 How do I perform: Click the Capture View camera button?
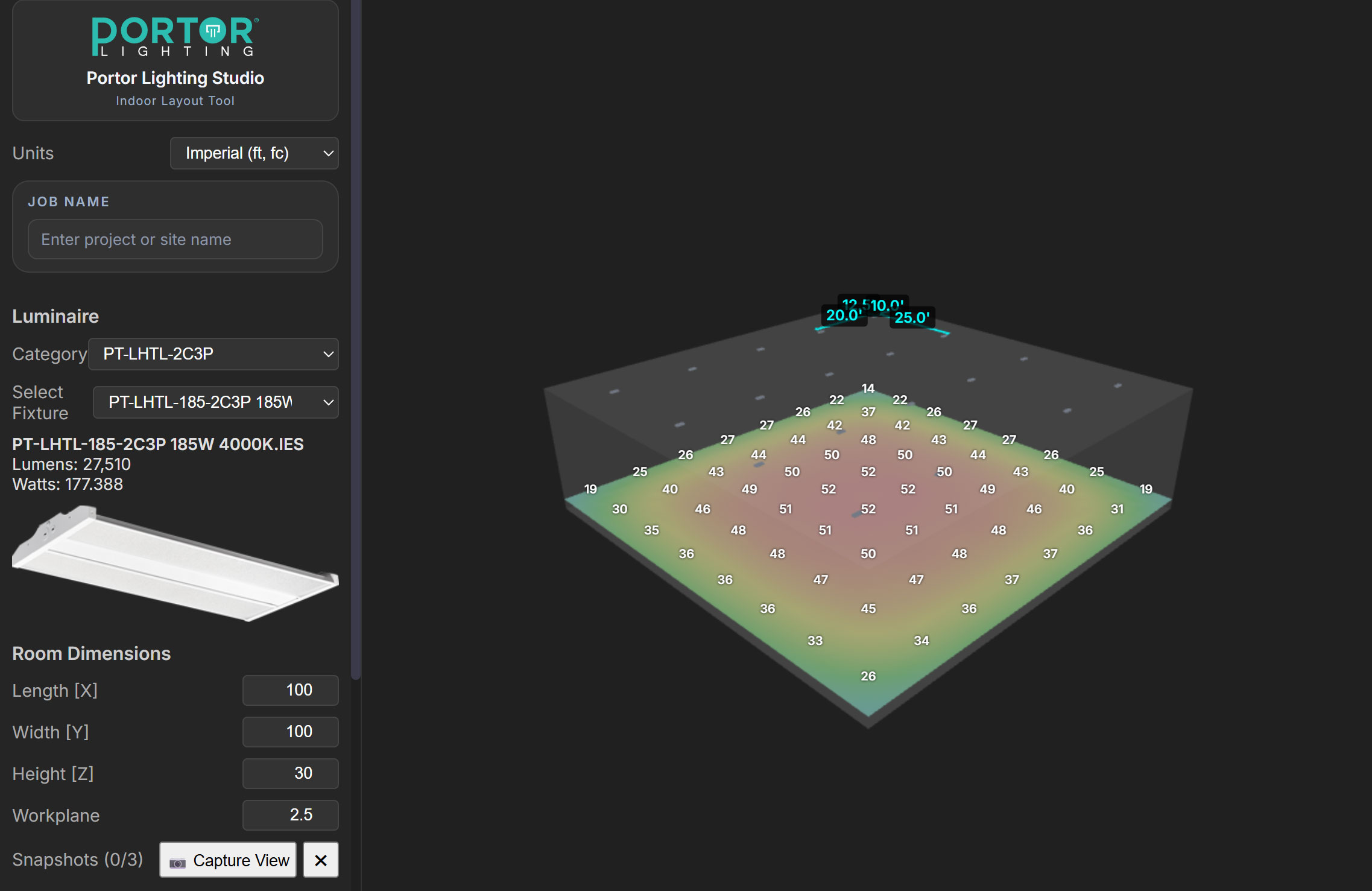[228, 860]
